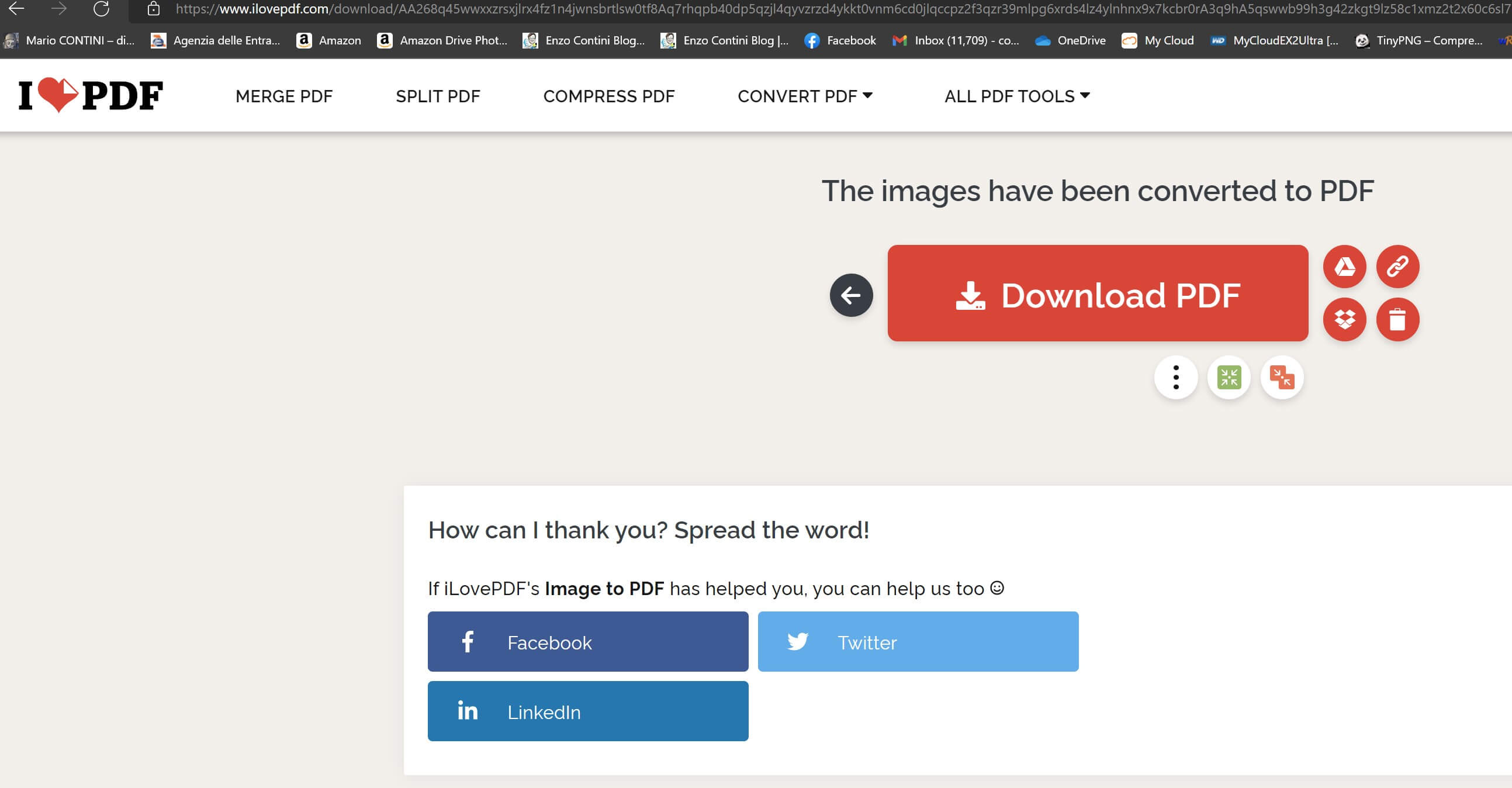The height and width of the screenshot is (788, 1512).
Task: Click the orange merge PDF icon
Action: (x=1282, y=378)
